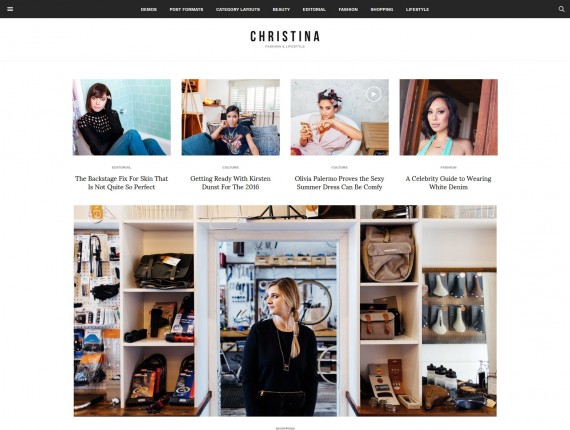Open the Lifestyle navigation item
Screen dimensions: 570x430
click(417, 9)
